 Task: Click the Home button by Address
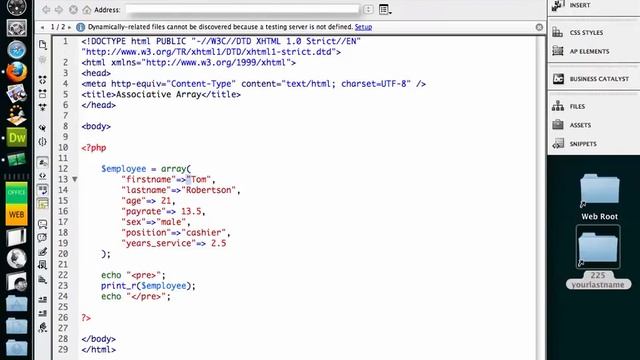point(87,9)
